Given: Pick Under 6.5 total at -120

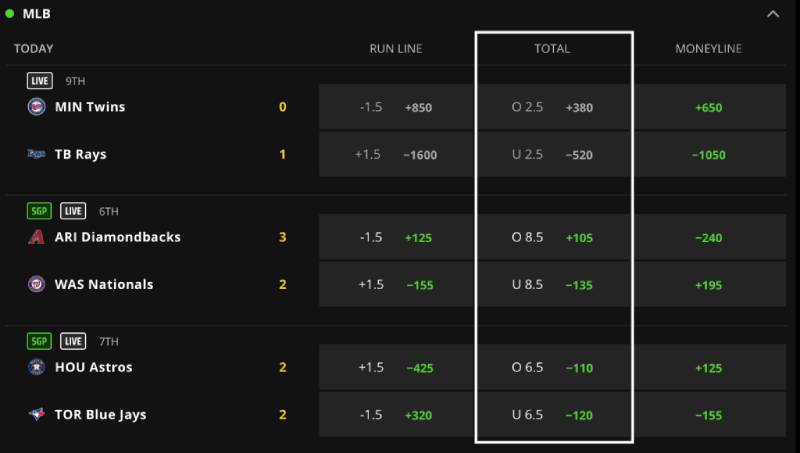Looking at the screenshot, I should tap(553, 415).
